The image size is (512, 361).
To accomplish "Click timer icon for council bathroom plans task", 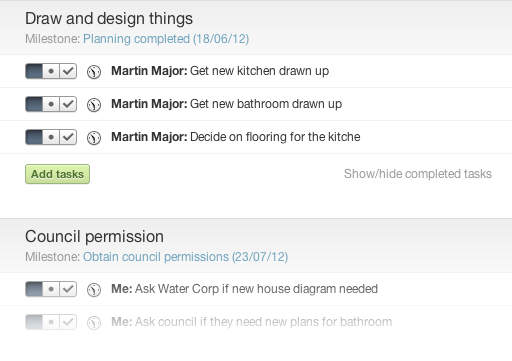I will click(94, 323).
